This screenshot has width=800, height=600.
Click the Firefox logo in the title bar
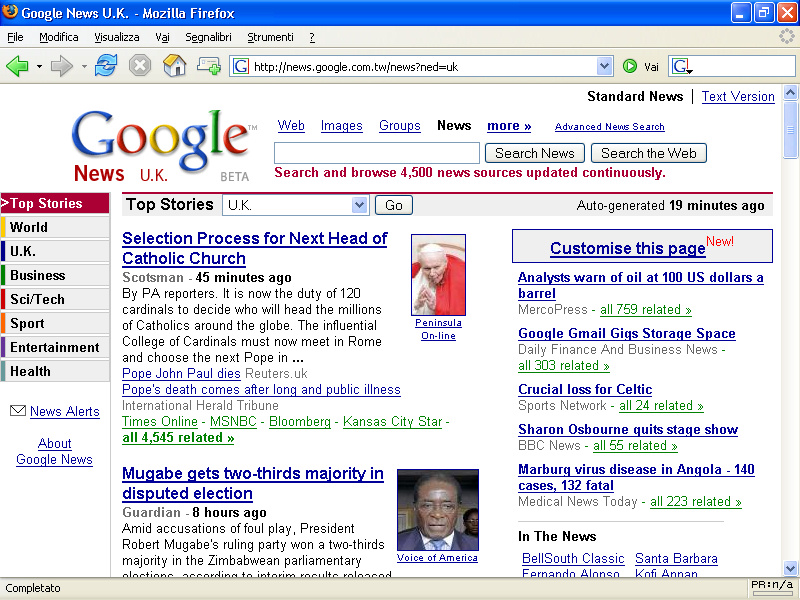coord(10,12)
